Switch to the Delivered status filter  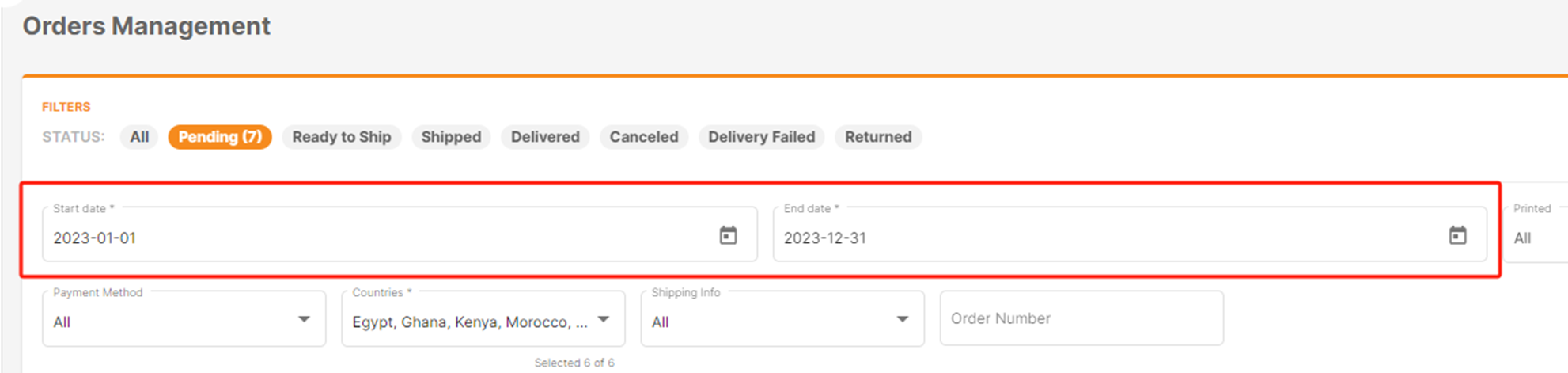[x=545, y=137]
